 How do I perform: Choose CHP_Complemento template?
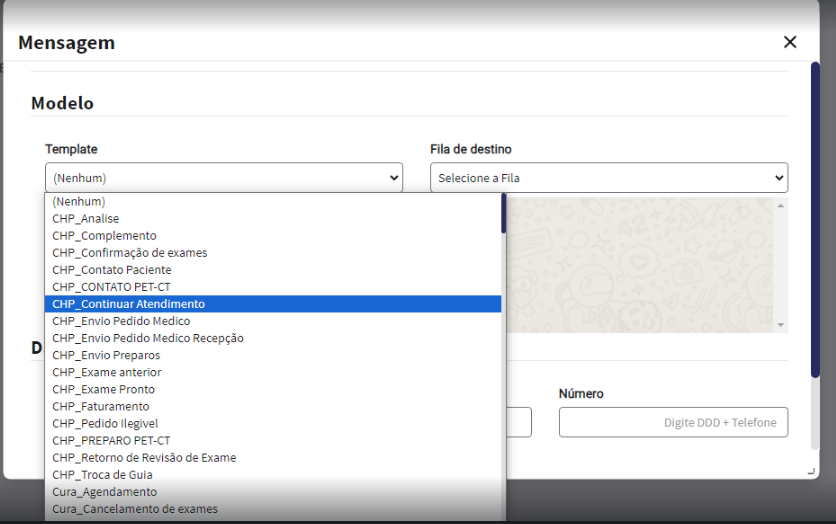tap(273, 236)
